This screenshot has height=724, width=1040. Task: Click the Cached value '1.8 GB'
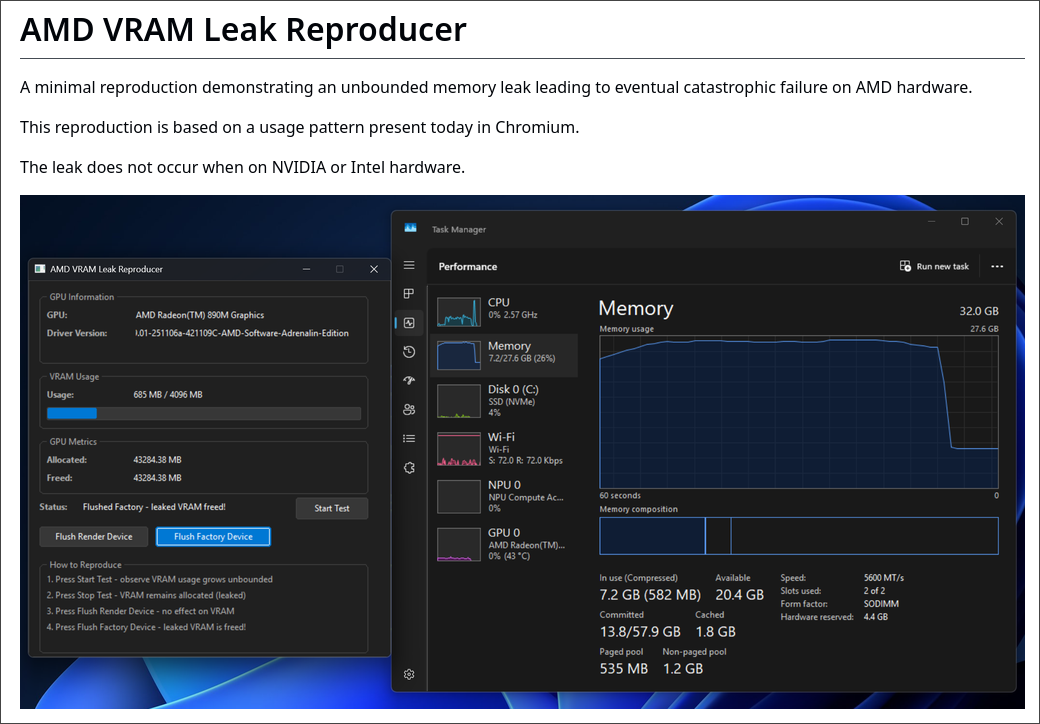(x=715, y=632)
